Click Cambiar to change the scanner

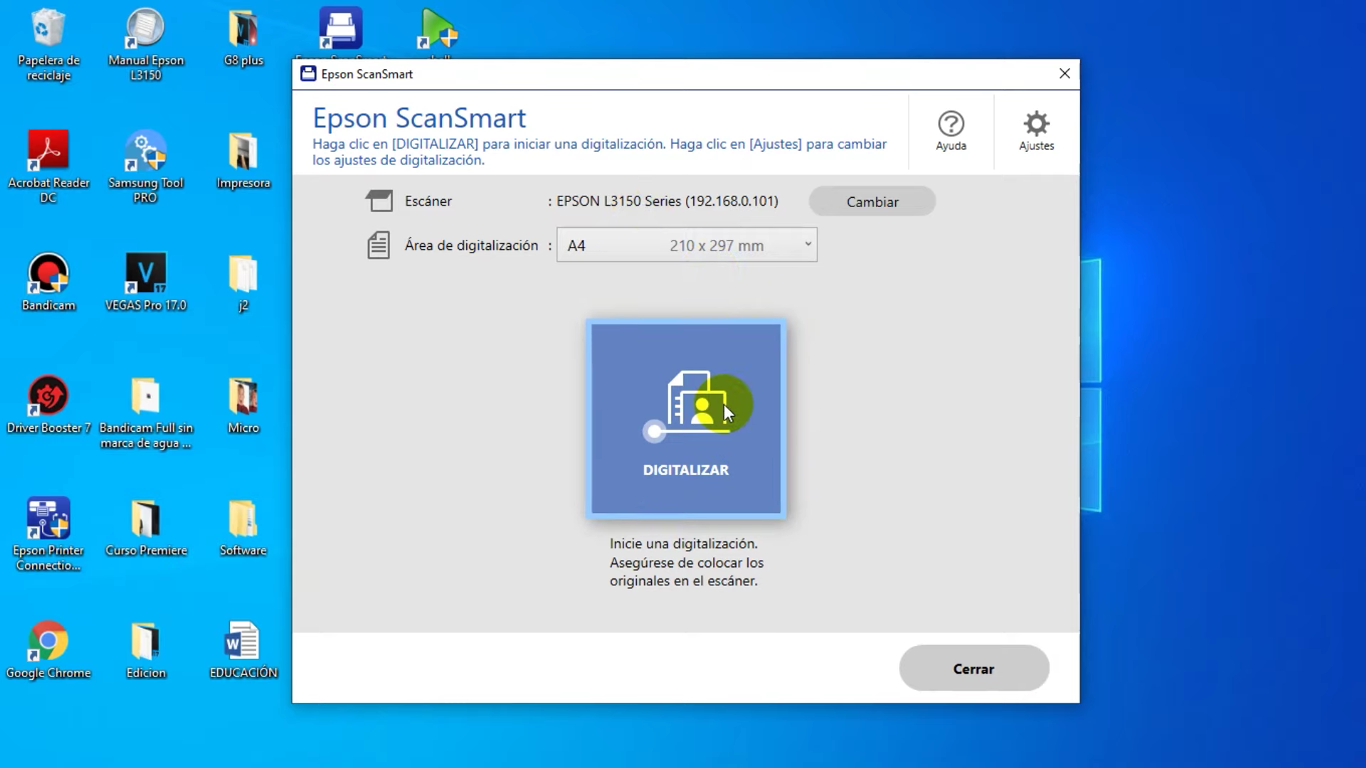click(872, 201)
